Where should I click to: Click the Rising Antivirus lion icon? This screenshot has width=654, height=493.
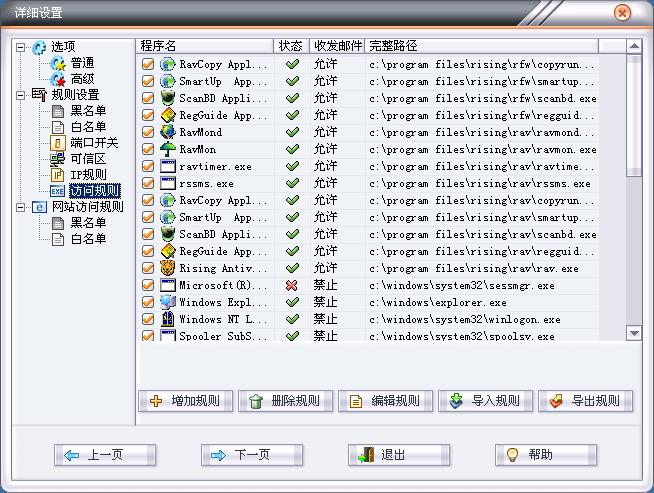click(x=168, y=268)
